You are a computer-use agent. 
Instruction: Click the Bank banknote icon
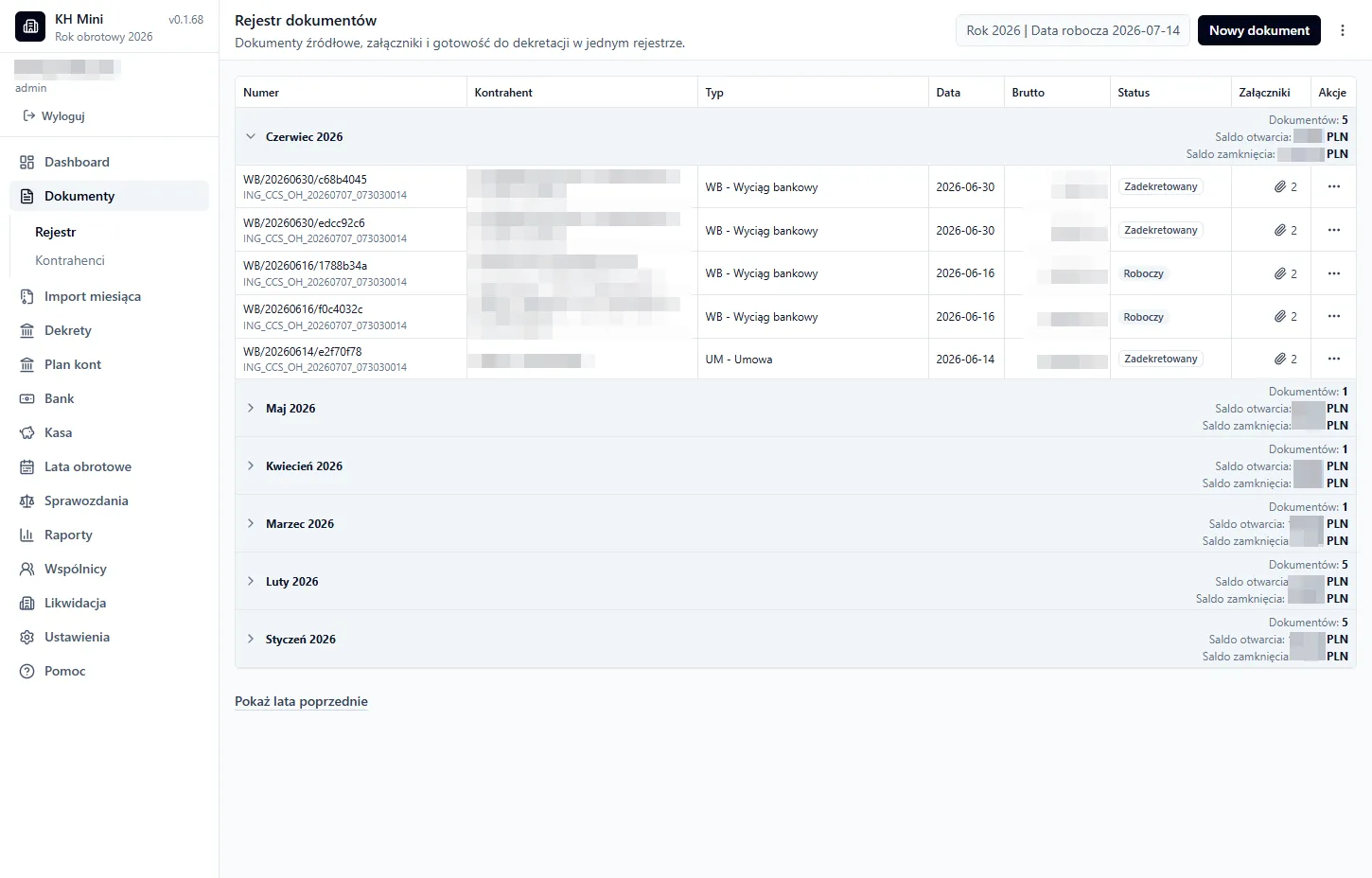coord(26,398)
